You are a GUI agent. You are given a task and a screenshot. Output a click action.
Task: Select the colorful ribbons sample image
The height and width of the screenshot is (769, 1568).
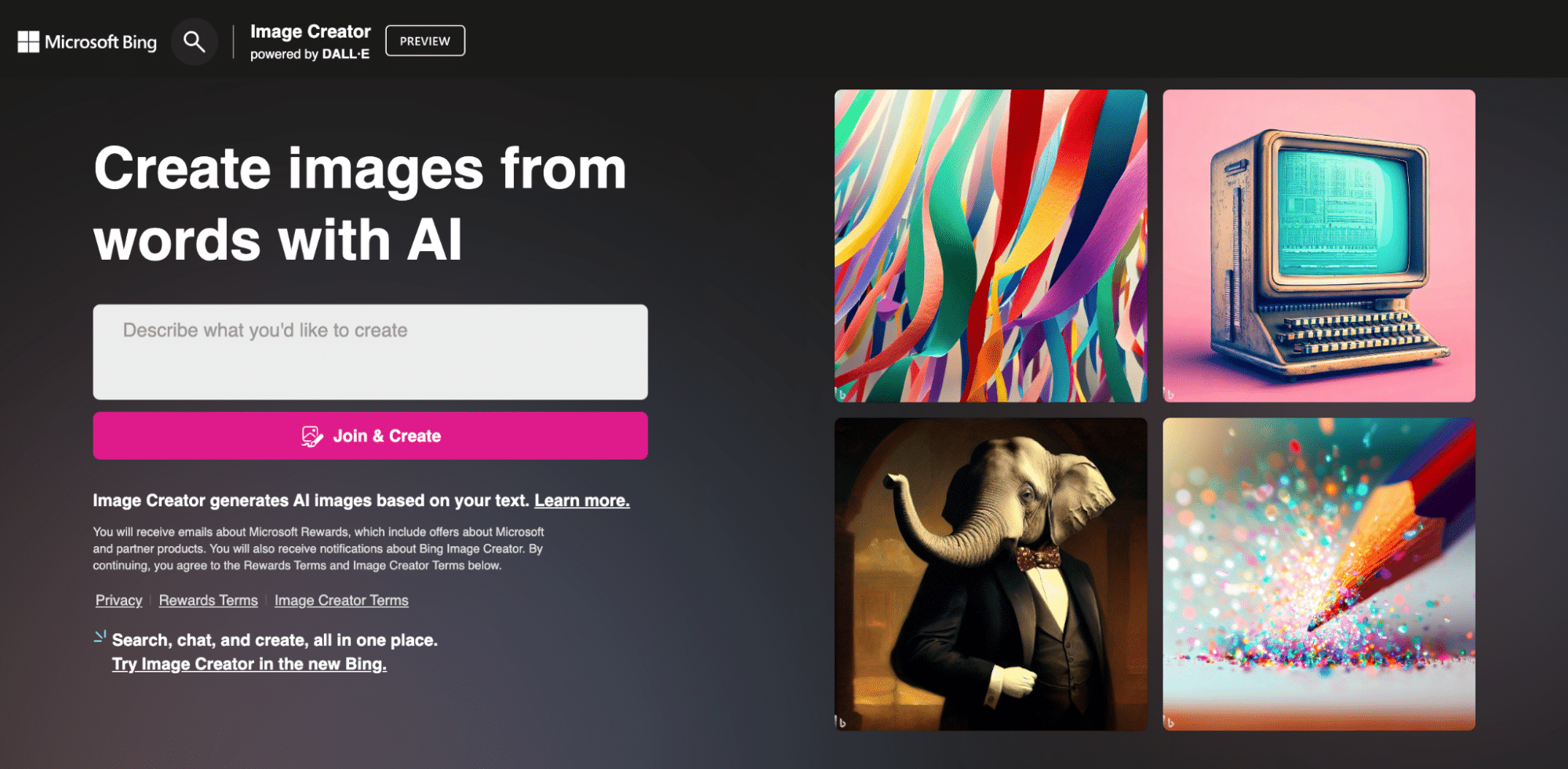(990, 246)
